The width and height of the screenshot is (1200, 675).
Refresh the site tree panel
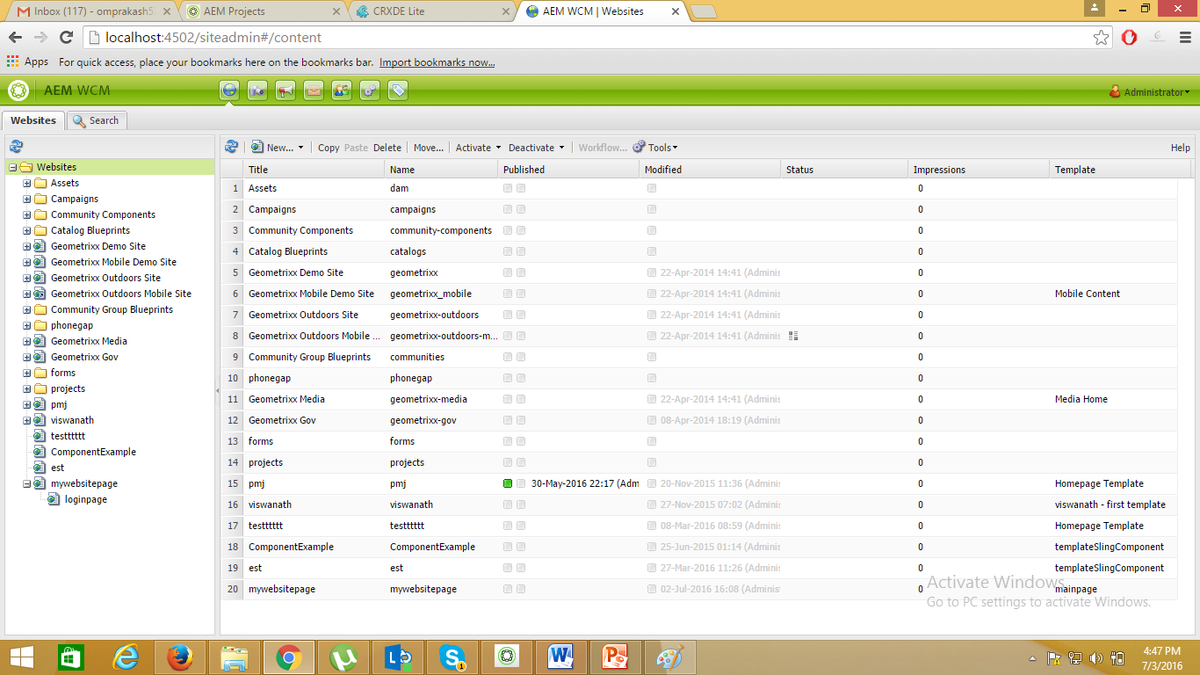(16, 146)
